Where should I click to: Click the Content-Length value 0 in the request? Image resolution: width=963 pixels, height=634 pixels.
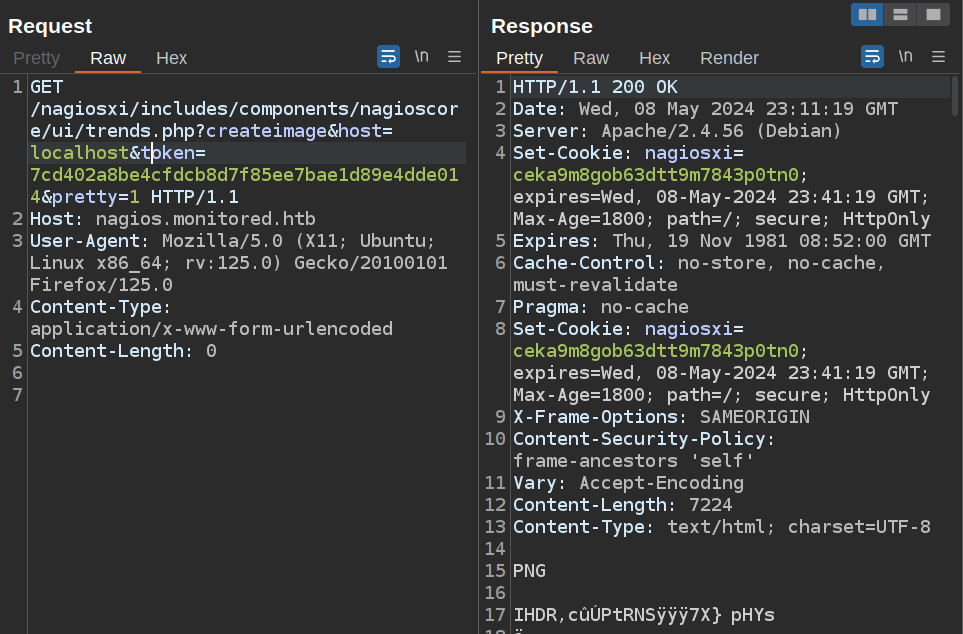click(x=211, y=351)
